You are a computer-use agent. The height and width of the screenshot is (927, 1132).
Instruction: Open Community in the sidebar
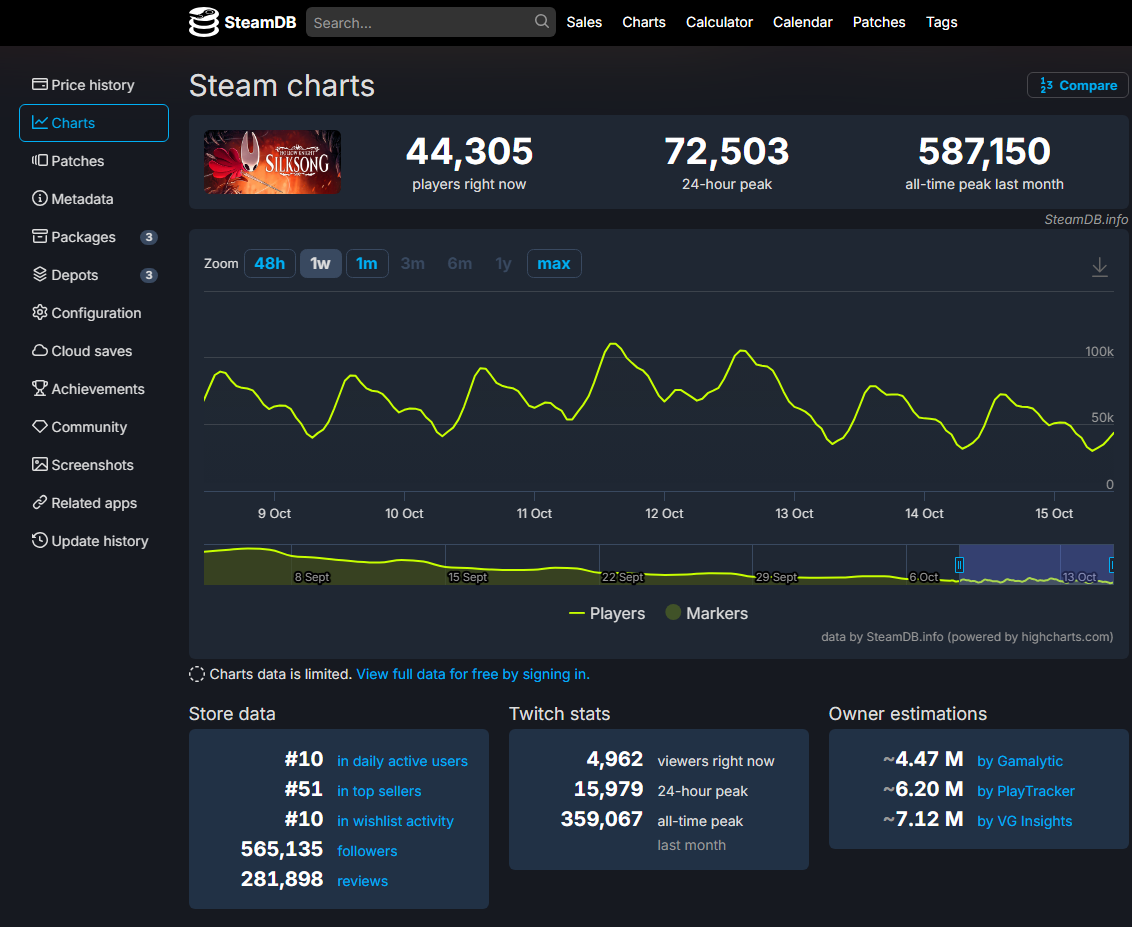click(94, 427)
